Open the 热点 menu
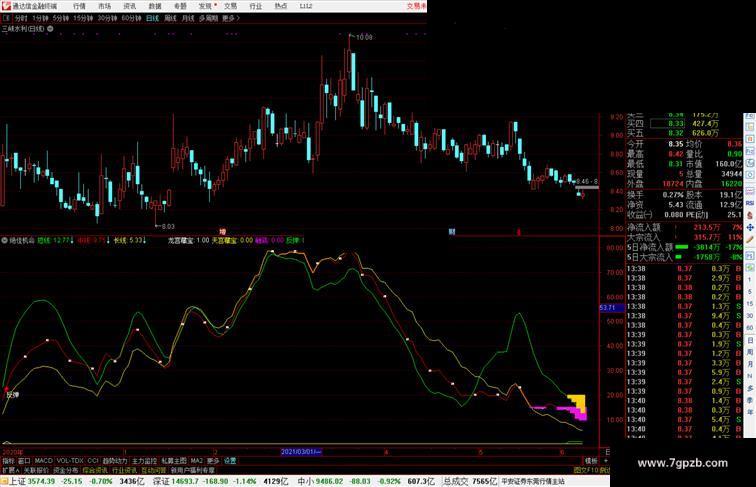Screen dimensions: 756x487 pos(281,6)
